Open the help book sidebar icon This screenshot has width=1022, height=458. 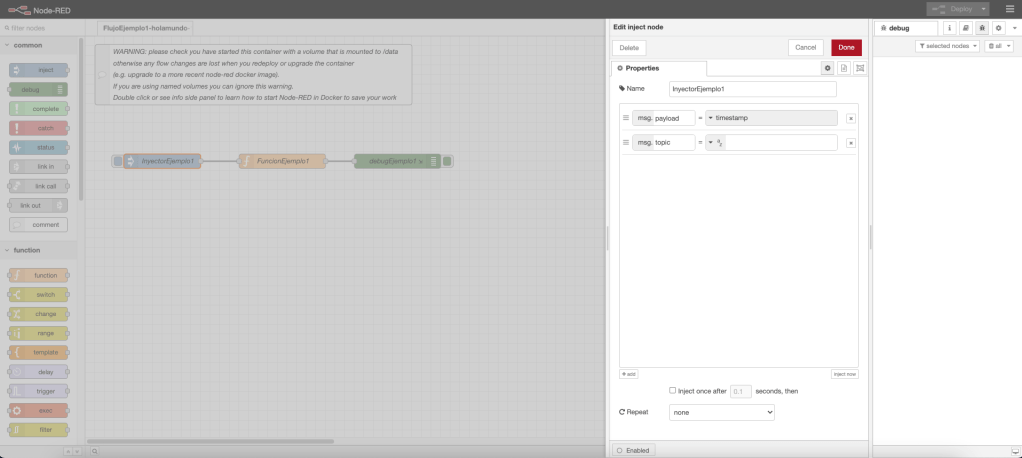coord(965,29)
